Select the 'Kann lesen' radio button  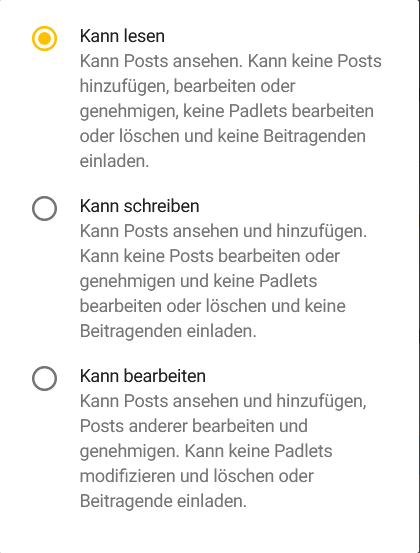[44, 38]
